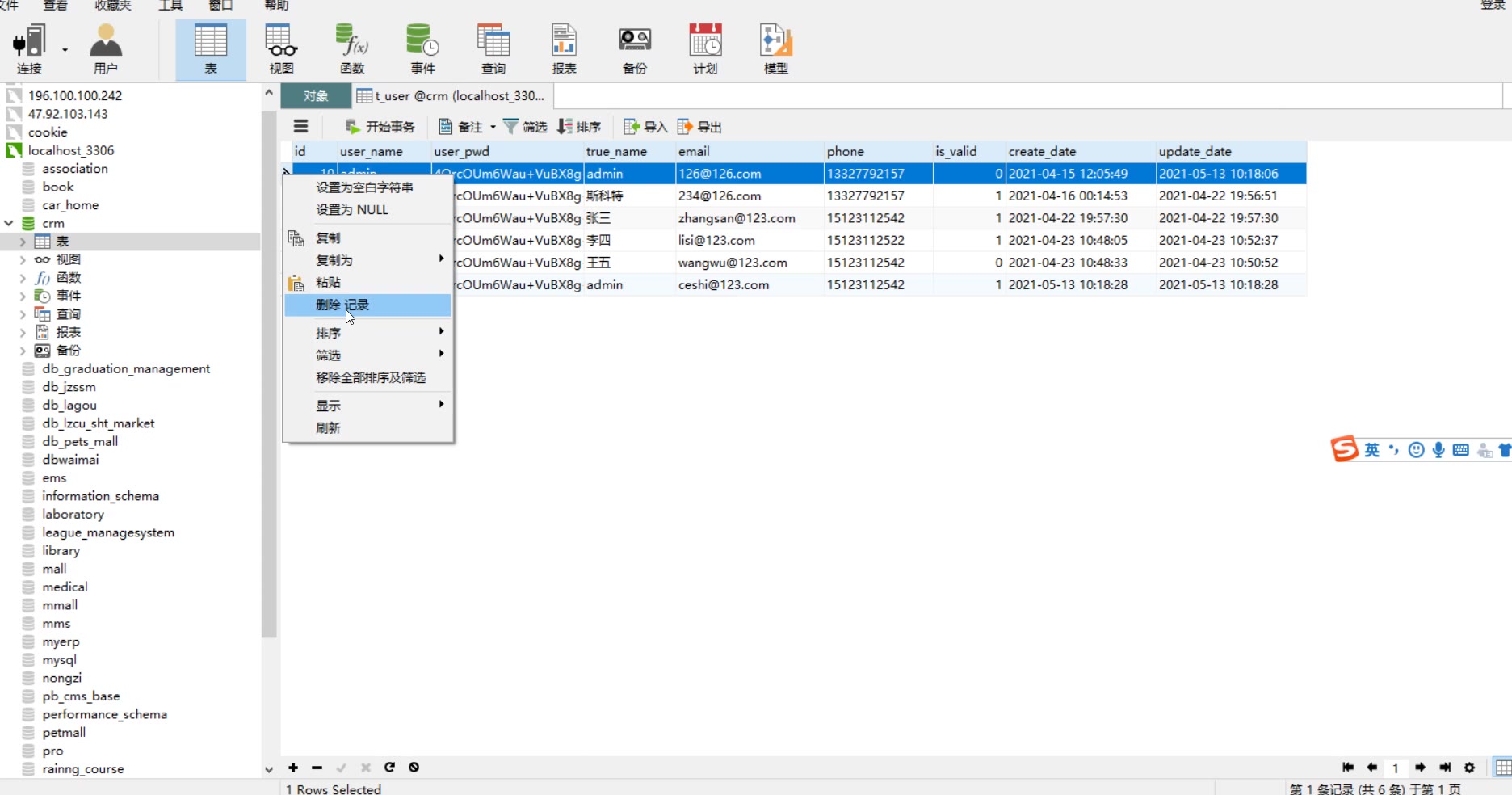Viewport: 1512px width, 795px height.
Task: Switch to the t_user @crm tab
Action: tap(452, 96)
